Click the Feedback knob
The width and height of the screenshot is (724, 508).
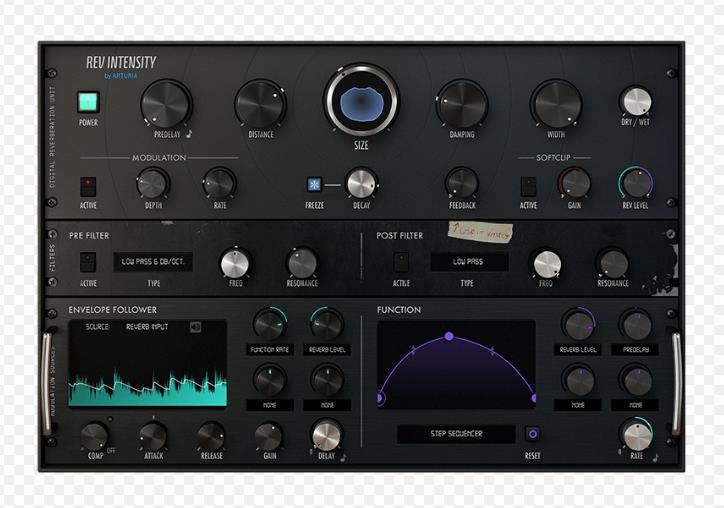point(462,184)
